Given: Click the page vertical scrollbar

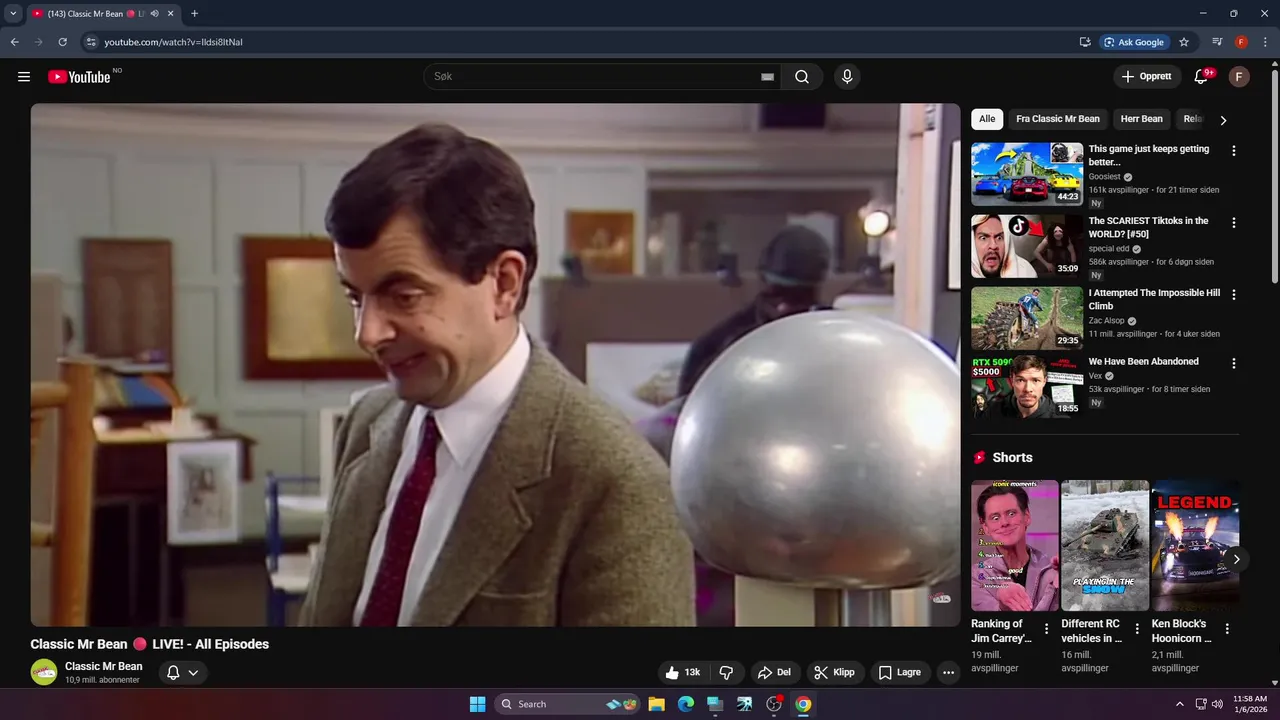Looking at the screenshot, I should [x=1274, y=175].
